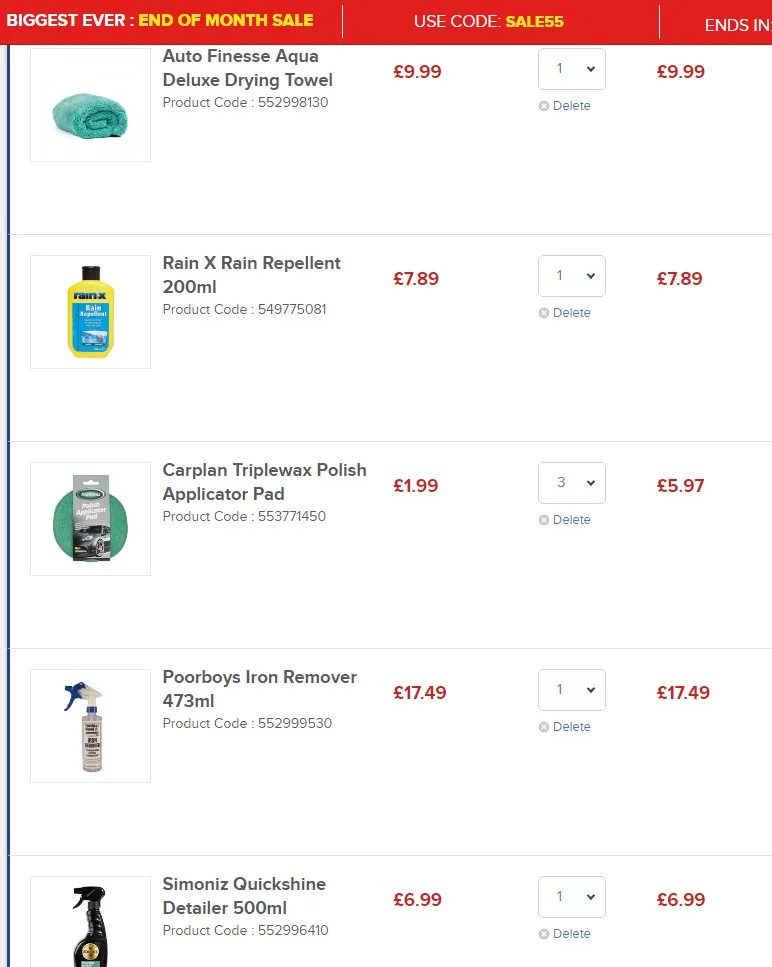The height and width of the screenshot is (967, 772).
Task: Change quantity of Carplan Triplewax Applicator Pad
Action: point(572,483)
